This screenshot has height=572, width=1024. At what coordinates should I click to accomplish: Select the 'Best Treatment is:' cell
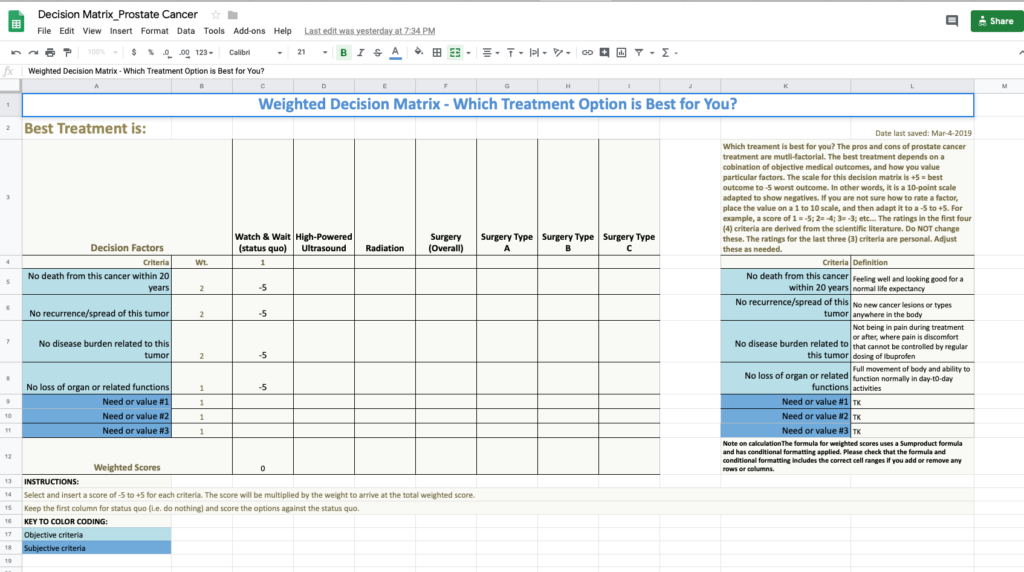[97, 129]
